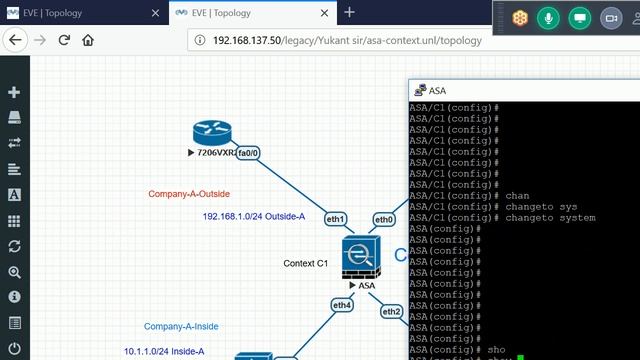Close the first EVE | Topology tab
Image resolution: width=640 pixels, height=360 pixels.
click(156, 13)
